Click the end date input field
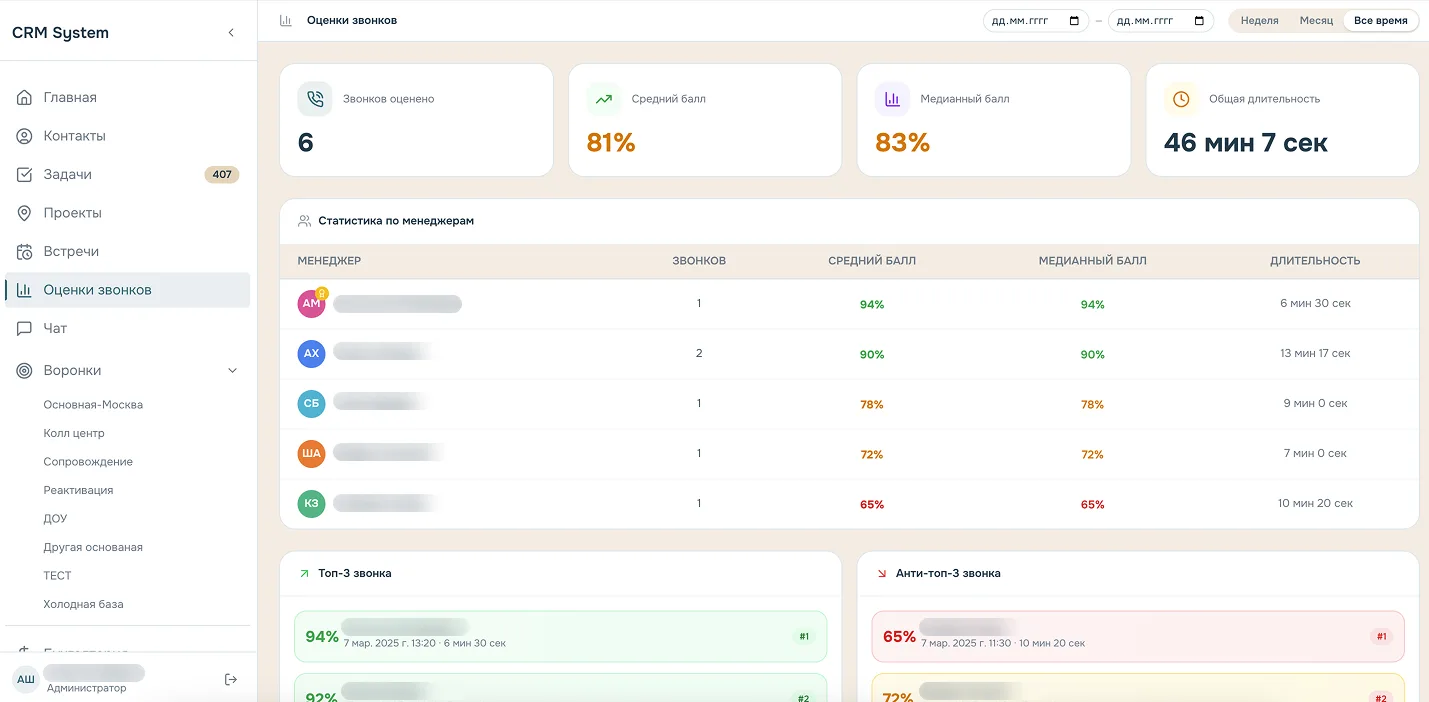Viewport: 1429px width, 702px height. [1160, 20]
